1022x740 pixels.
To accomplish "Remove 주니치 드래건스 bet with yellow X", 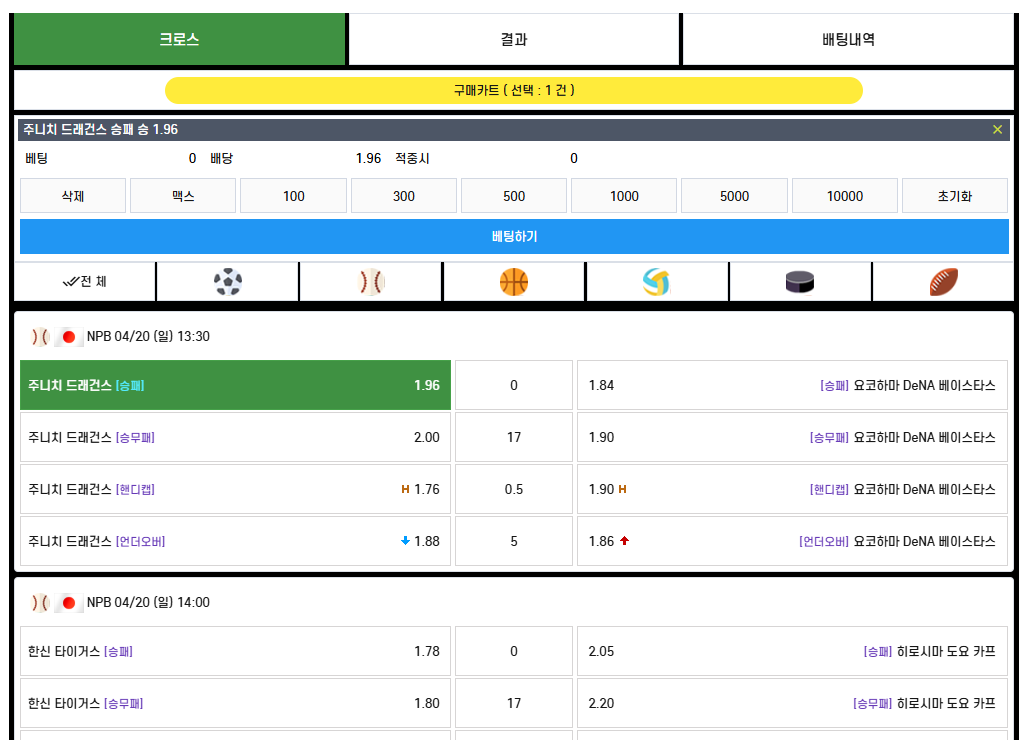I will coord(997,129).
